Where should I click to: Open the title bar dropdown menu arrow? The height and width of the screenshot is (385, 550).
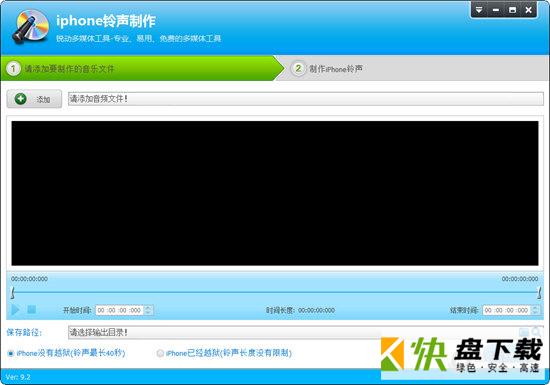[x=479, y=10]
